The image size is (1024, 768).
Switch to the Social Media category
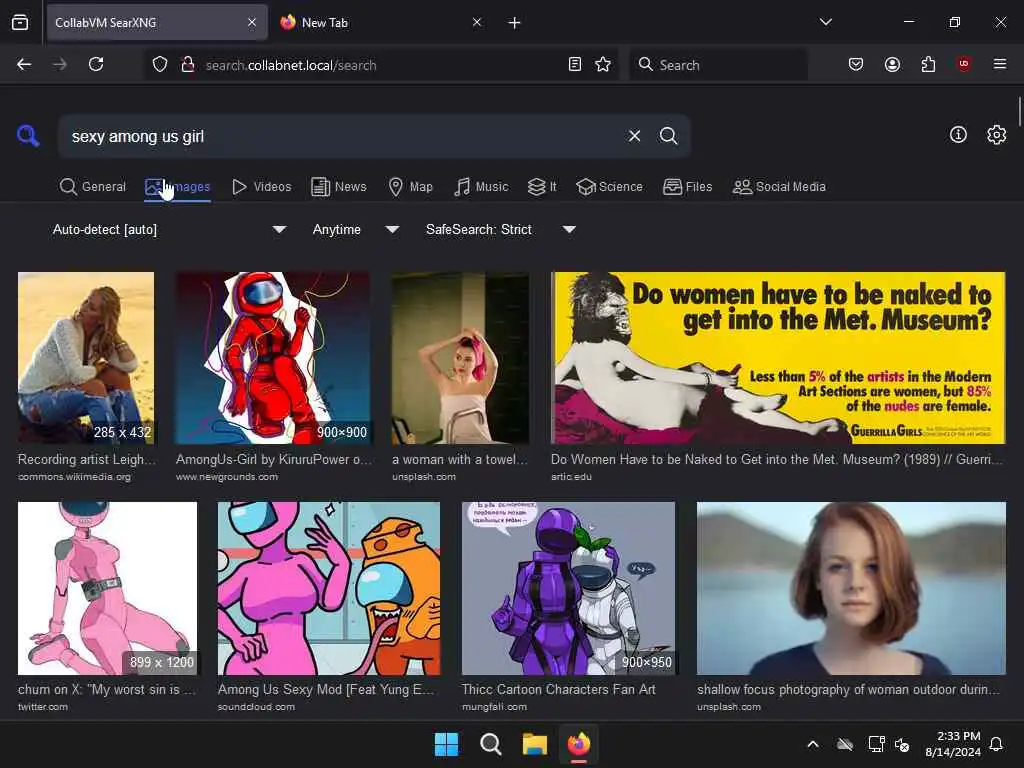point(779,187)
